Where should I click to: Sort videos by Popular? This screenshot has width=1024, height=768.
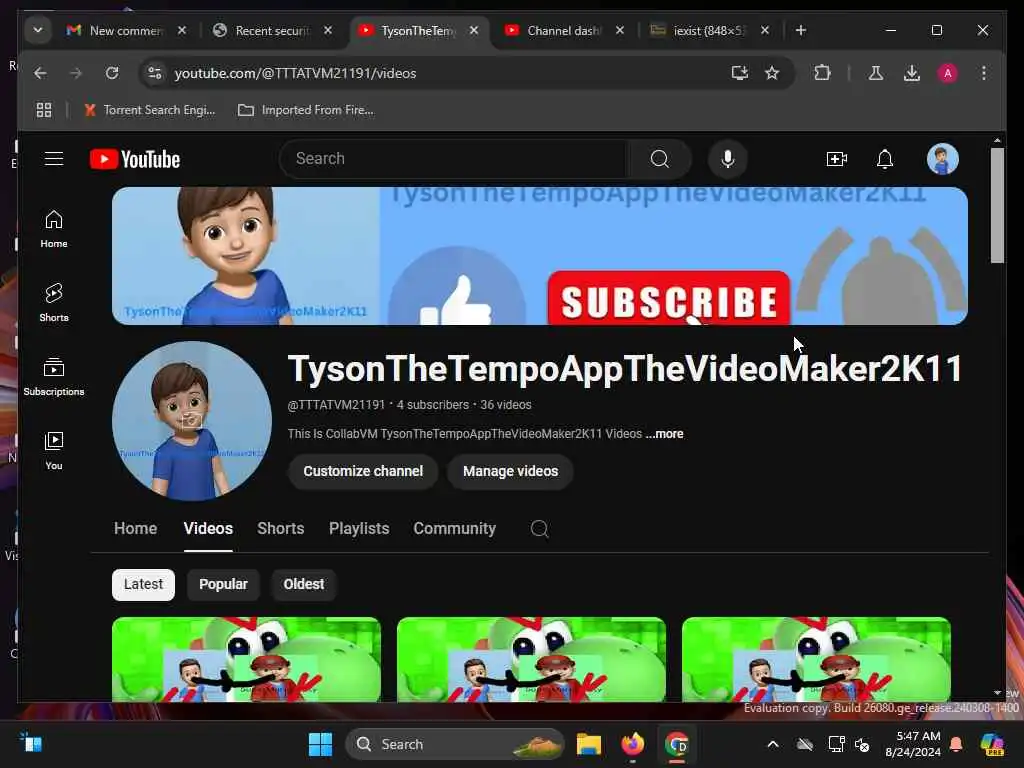pos(223,584)
